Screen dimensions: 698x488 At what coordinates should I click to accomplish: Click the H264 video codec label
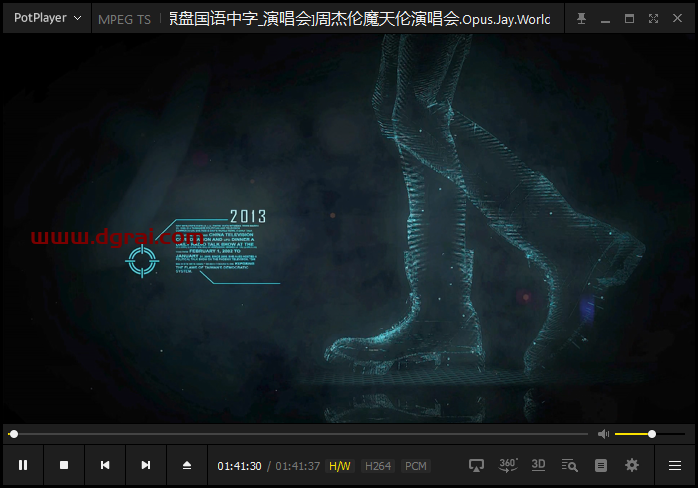(378, 466)
